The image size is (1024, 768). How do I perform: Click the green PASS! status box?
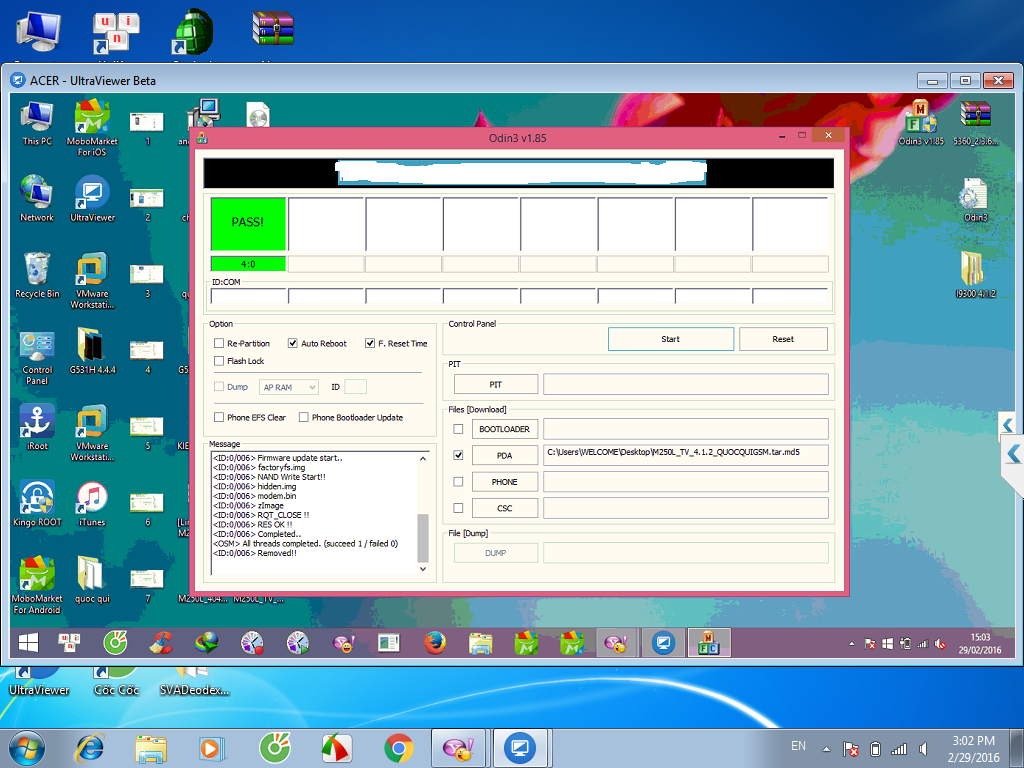(x=248, y=223)
